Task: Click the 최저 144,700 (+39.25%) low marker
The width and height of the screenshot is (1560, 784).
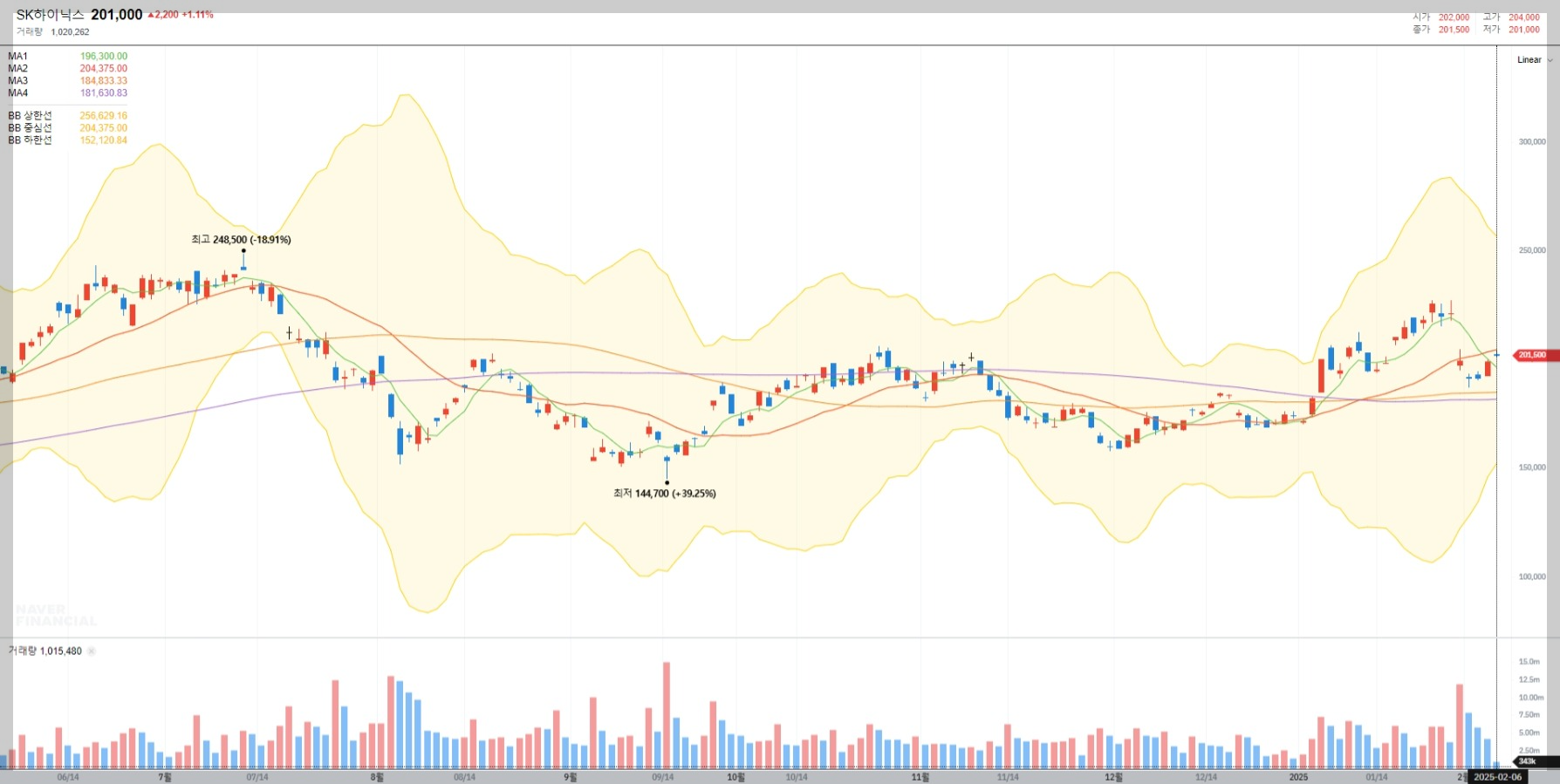Action: pos(665,494)
